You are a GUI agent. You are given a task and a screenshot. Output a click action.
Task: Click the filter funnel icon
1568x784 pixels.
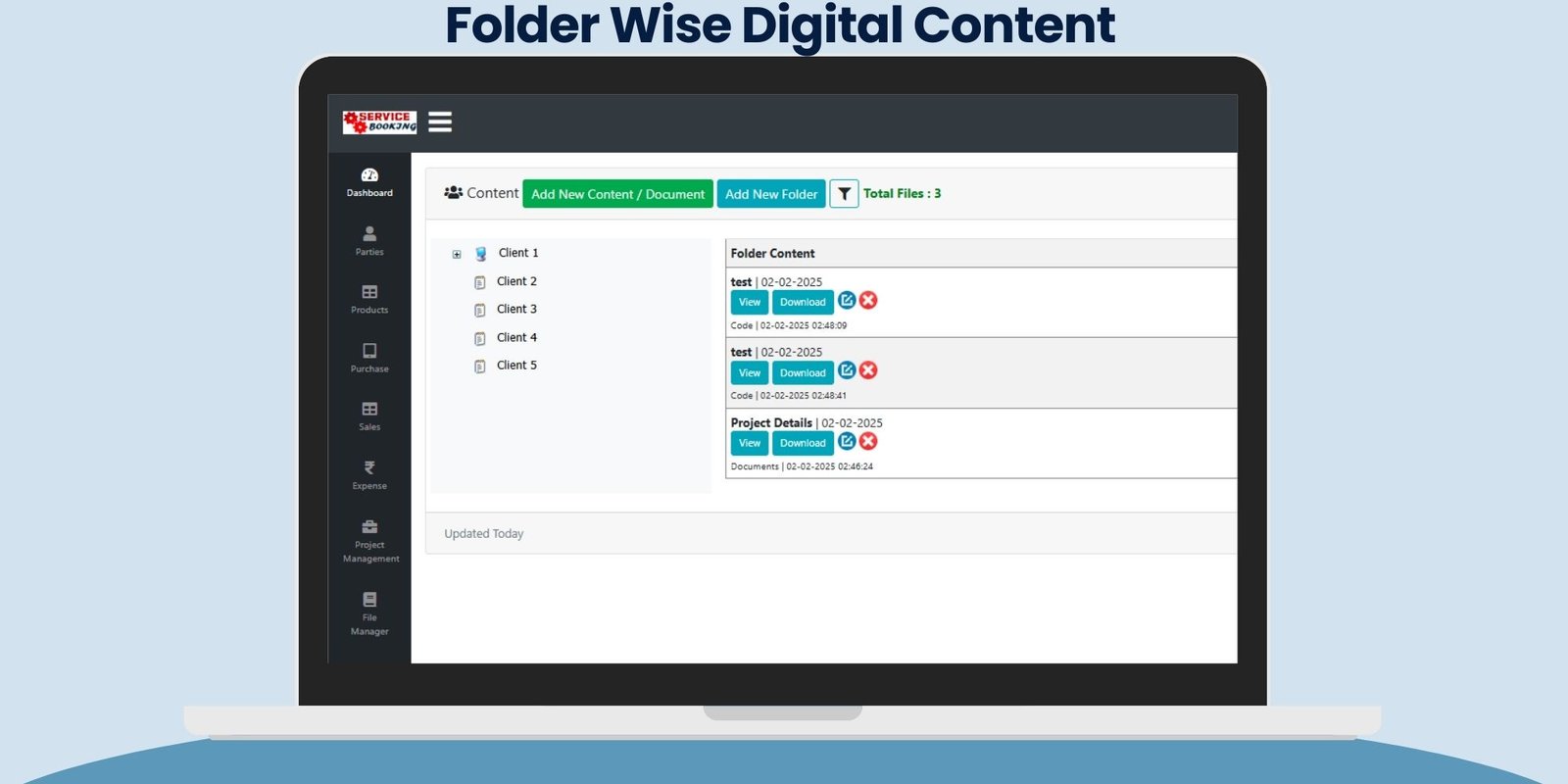click(x=844, y=194)
